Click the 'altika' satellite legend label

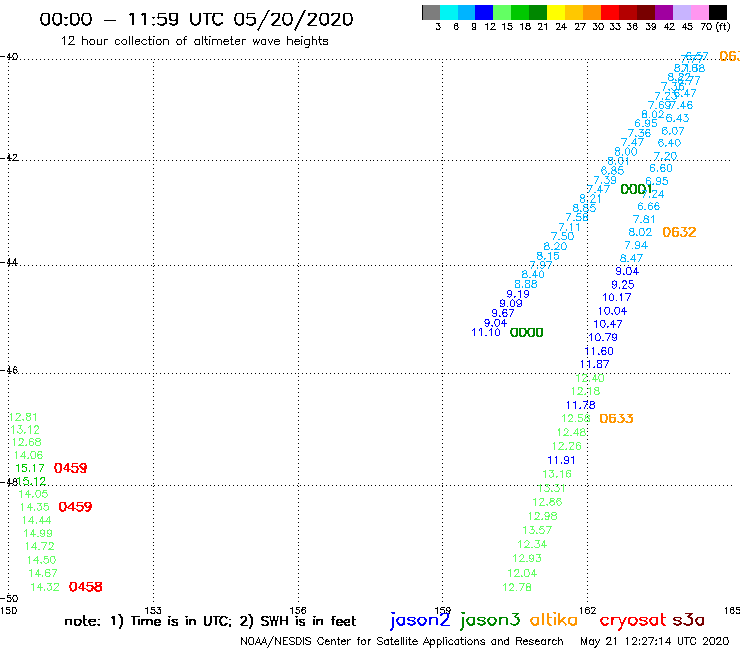pos(554,620)
